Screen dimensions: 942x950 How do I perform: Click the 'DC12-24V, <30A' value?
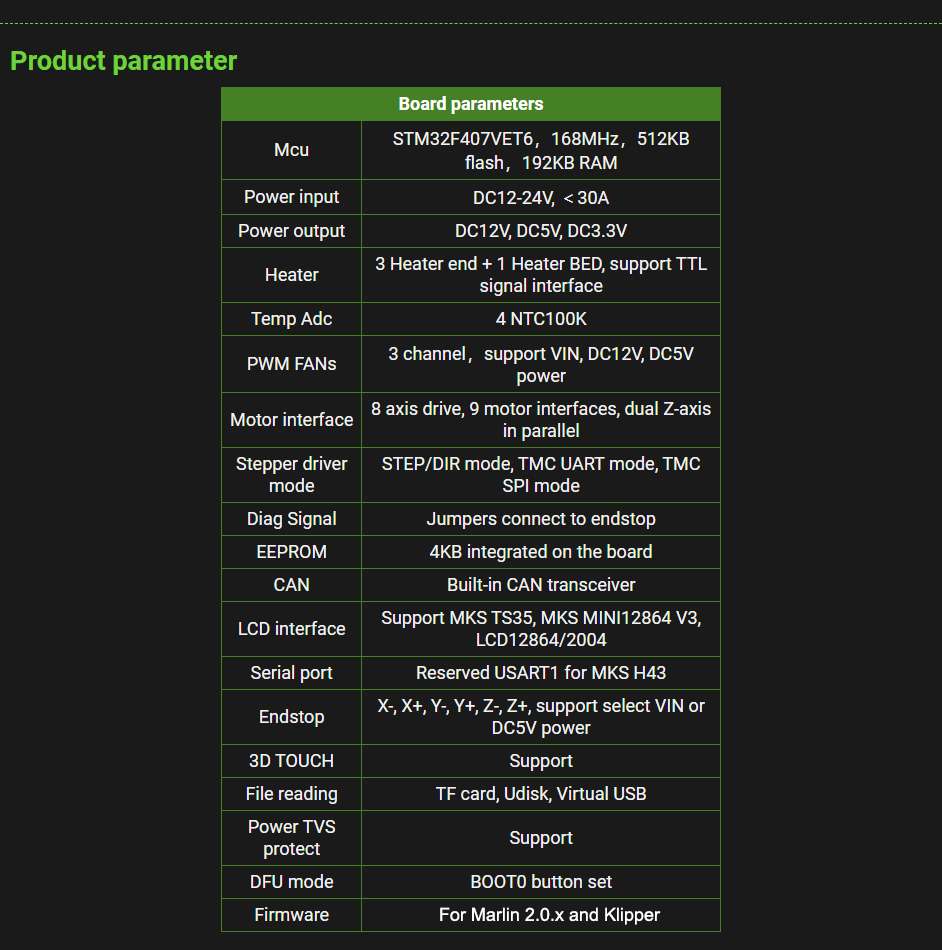click(x=541, y=198)
